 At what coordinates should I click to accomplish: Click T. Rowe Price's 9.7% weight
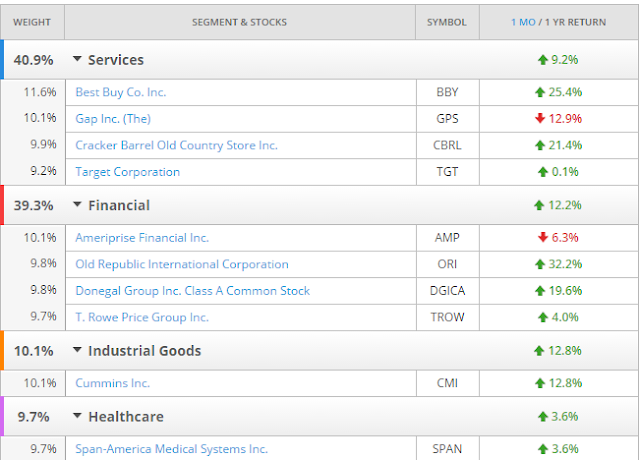click(x=43, y=316)
